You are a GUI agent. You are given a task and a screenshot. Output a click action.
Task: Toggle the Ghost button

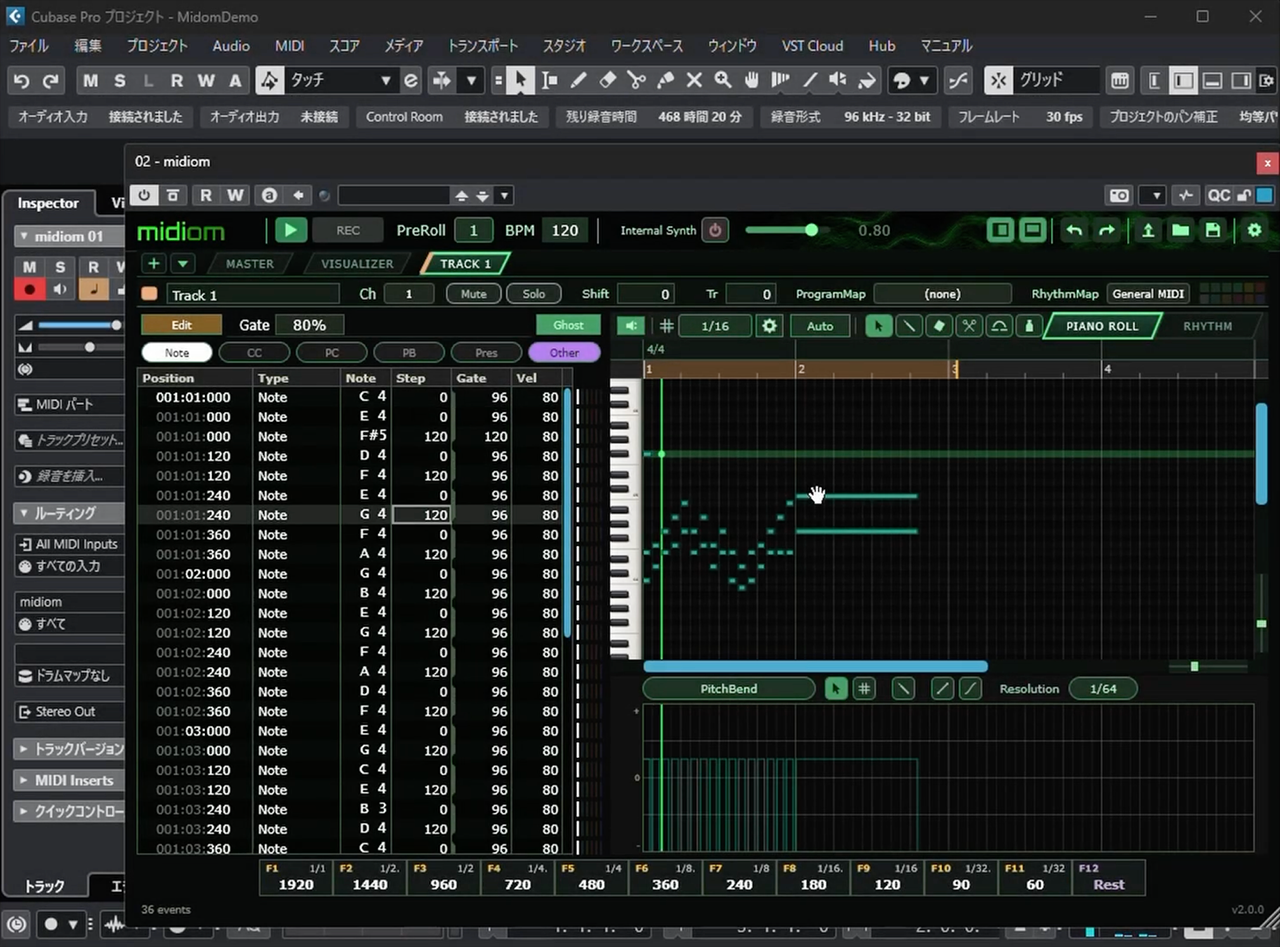tap(568, 325)
